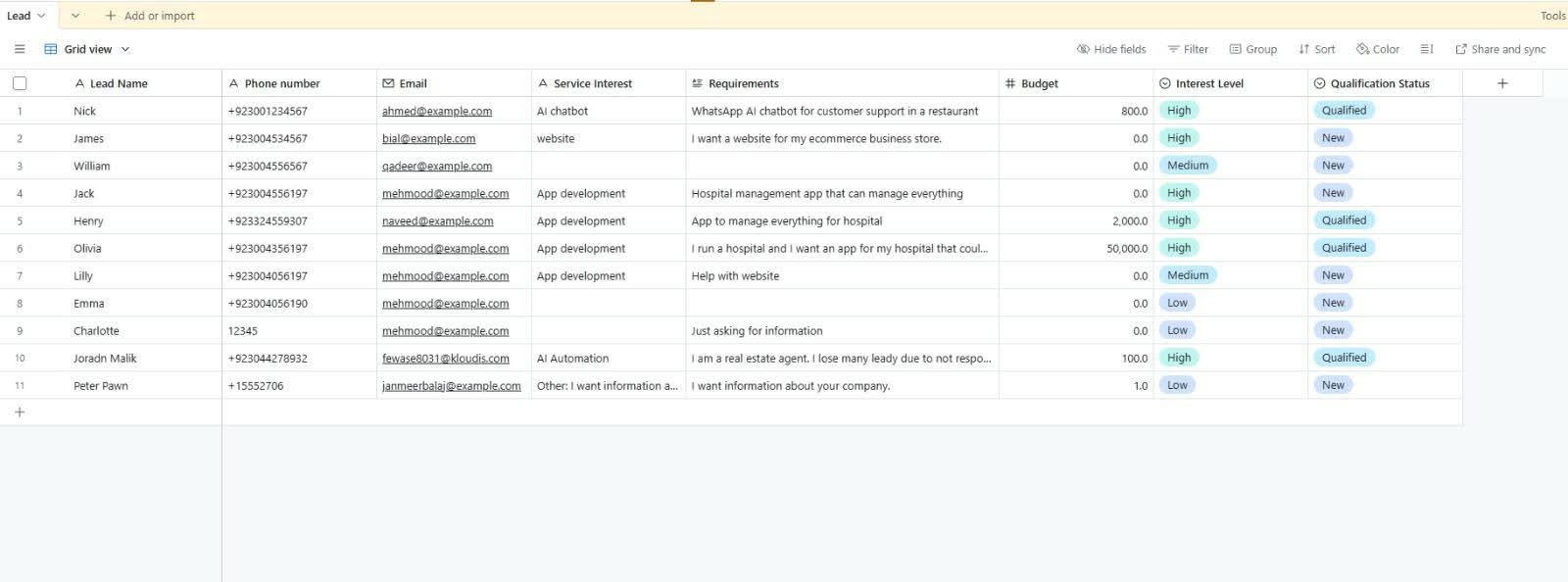Expand the tables list chevron
Image resolution: width=1568 pixels, height=582 pixels.
[x=75, y=16]
